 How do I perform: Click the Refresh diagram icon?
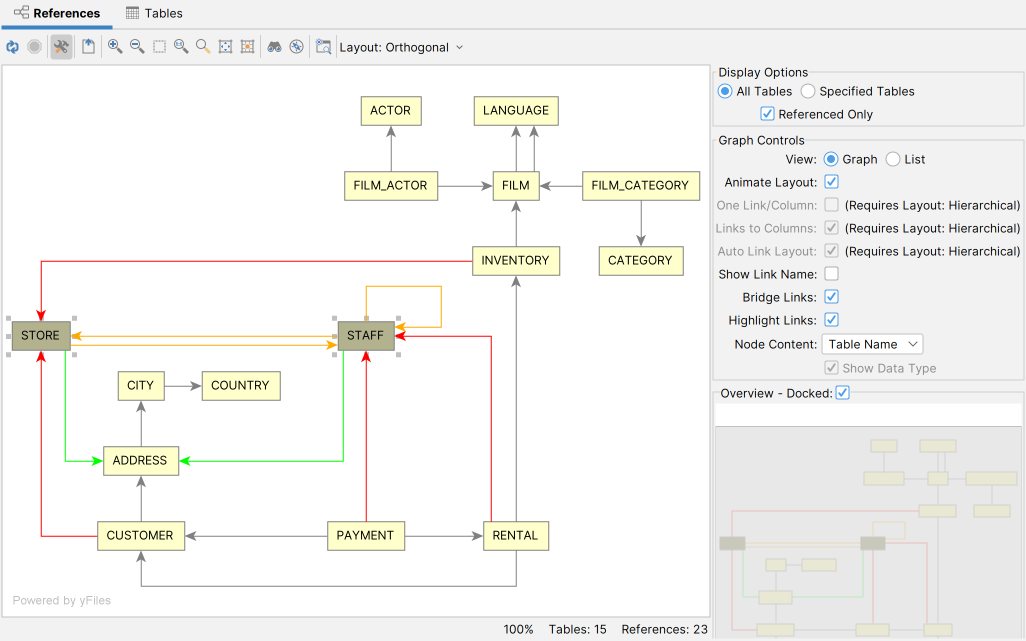[x=12, y=46]
